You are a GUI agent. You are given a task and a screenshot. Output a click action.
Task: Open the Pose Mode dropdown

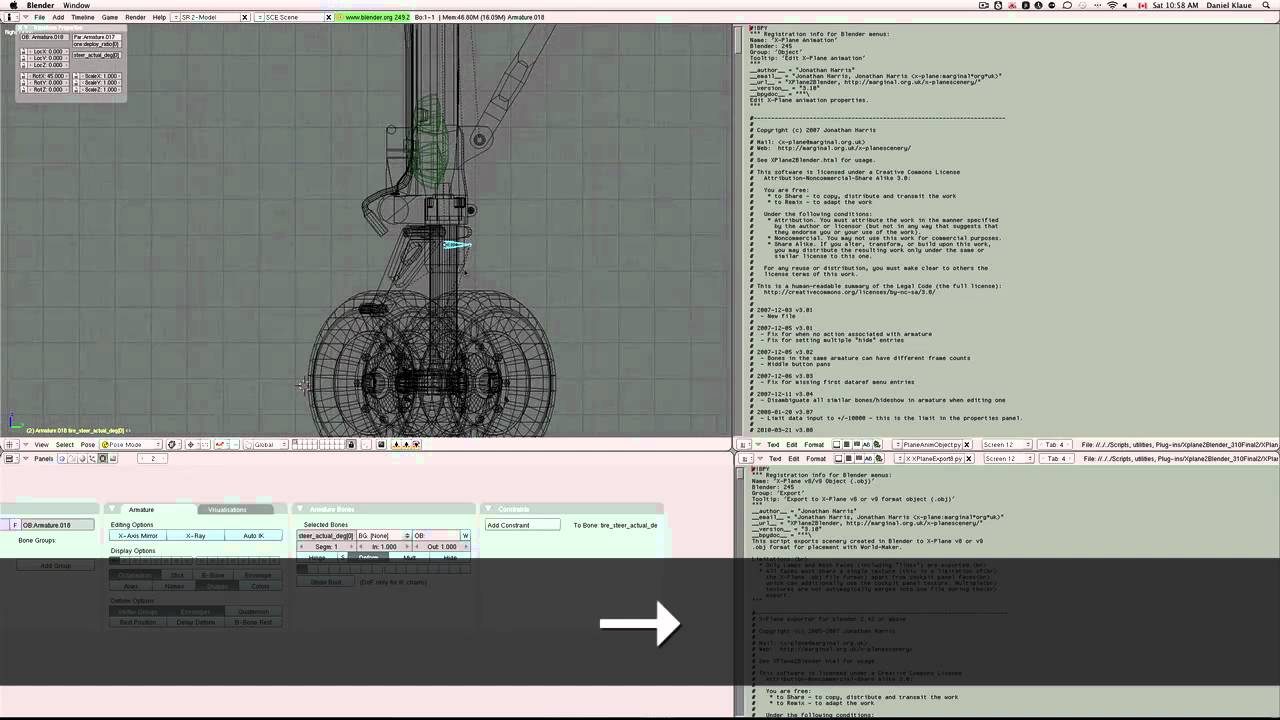[132, 444]
